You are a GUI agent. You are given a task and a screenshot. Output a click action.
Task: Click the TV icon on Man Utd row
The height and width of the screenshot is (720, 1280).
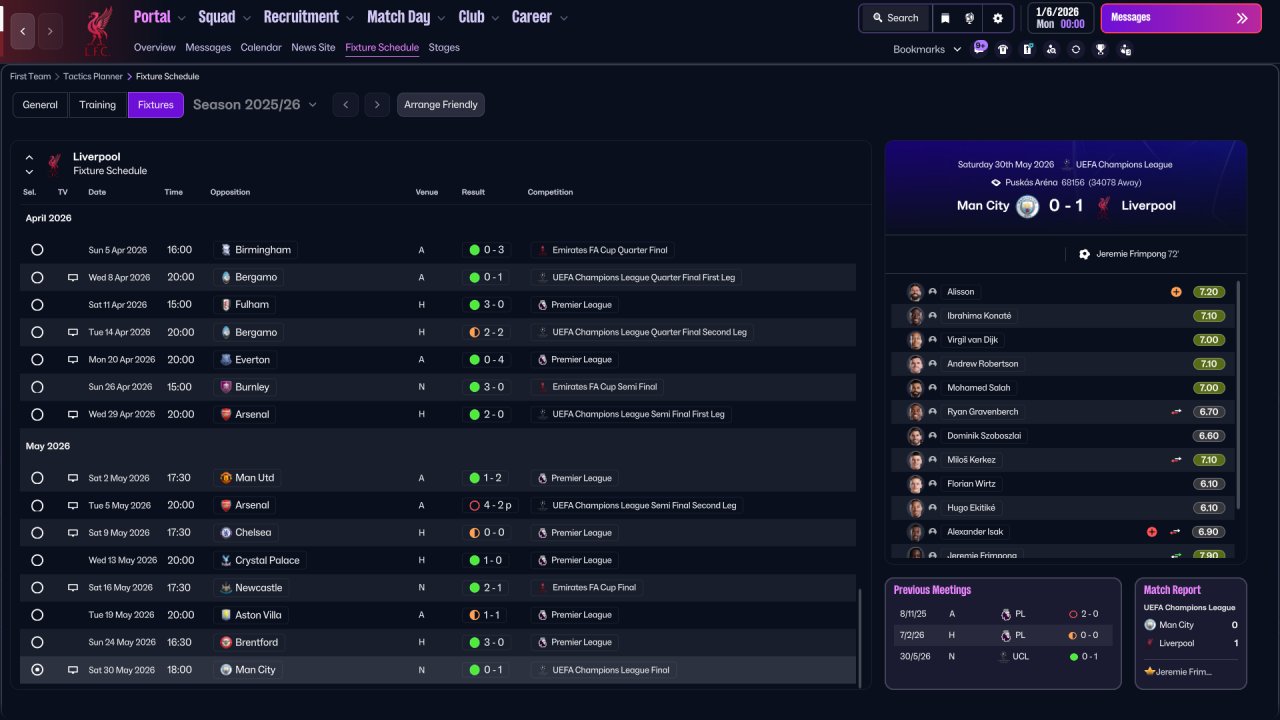click(72, 478)
